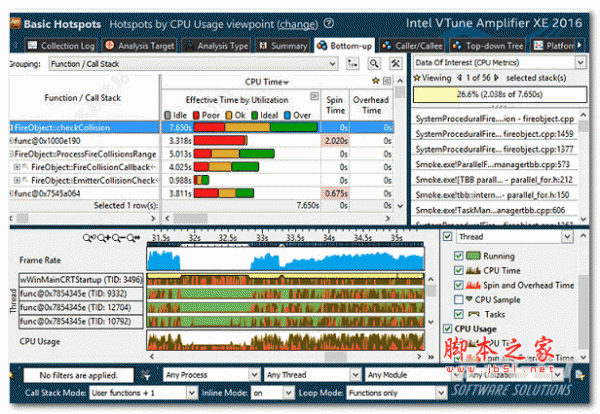The width and height of the screenshot is (600, 414).
Task: Show previous stack in Viewing selector
Action: 460,78
